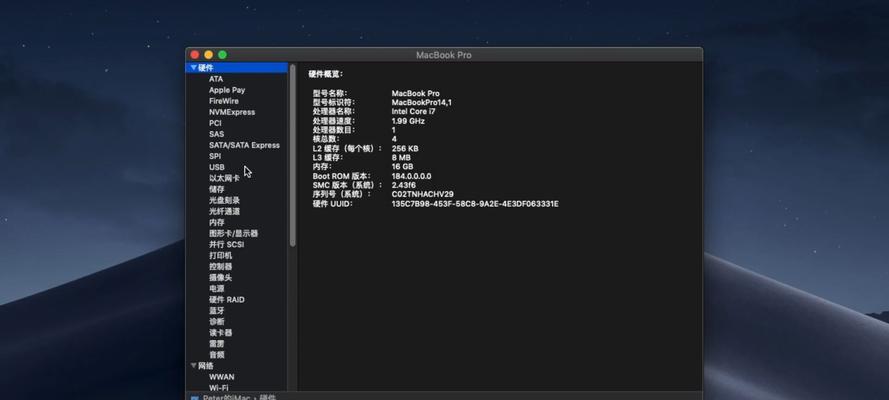
Task: Select SAS in the sidebar
Action: point(216,134)
